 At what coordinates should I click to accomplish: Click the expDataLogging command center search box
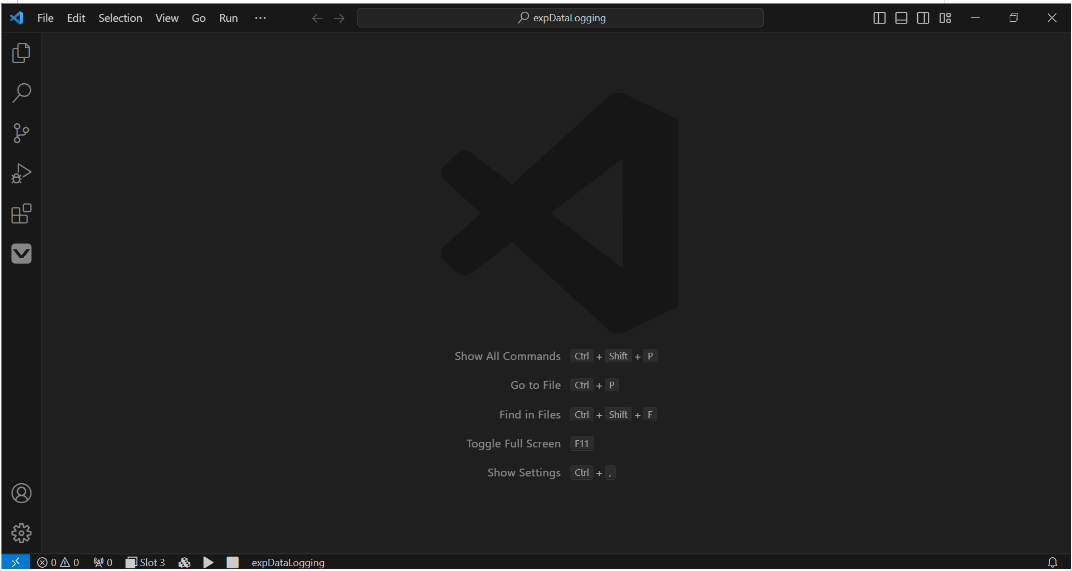coord(560,18)
